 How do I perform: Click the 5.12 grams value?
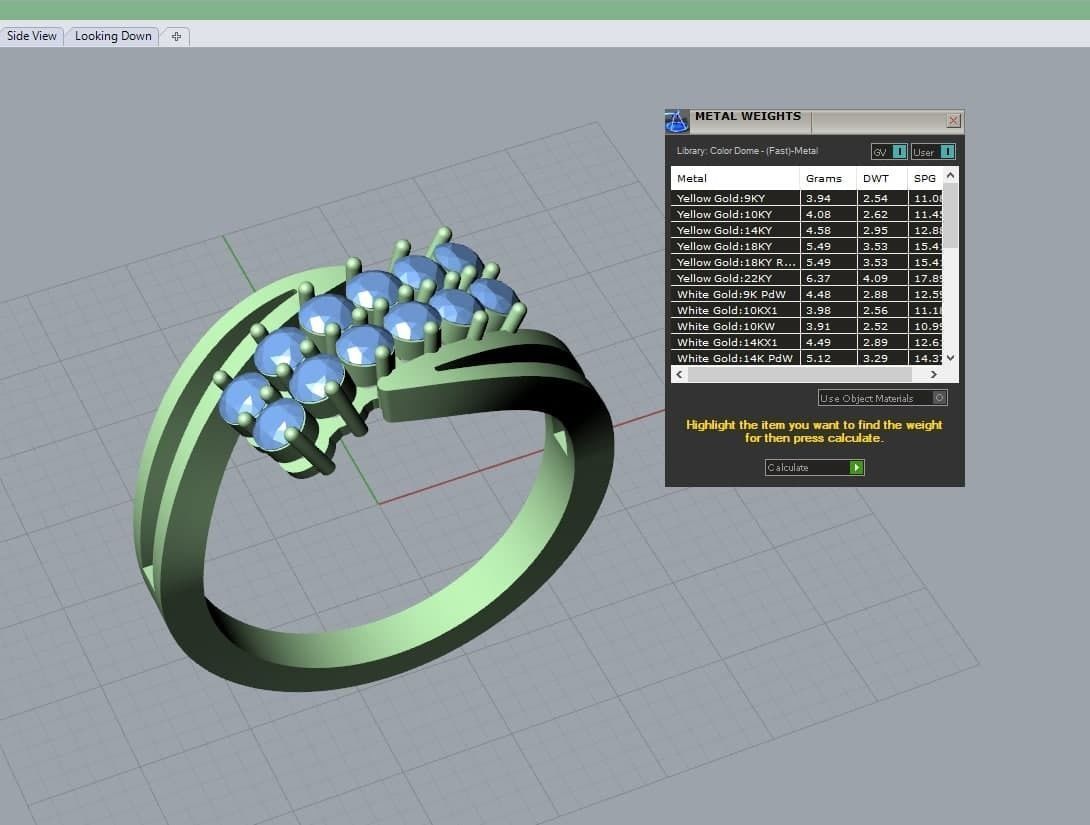pos(818,358)
